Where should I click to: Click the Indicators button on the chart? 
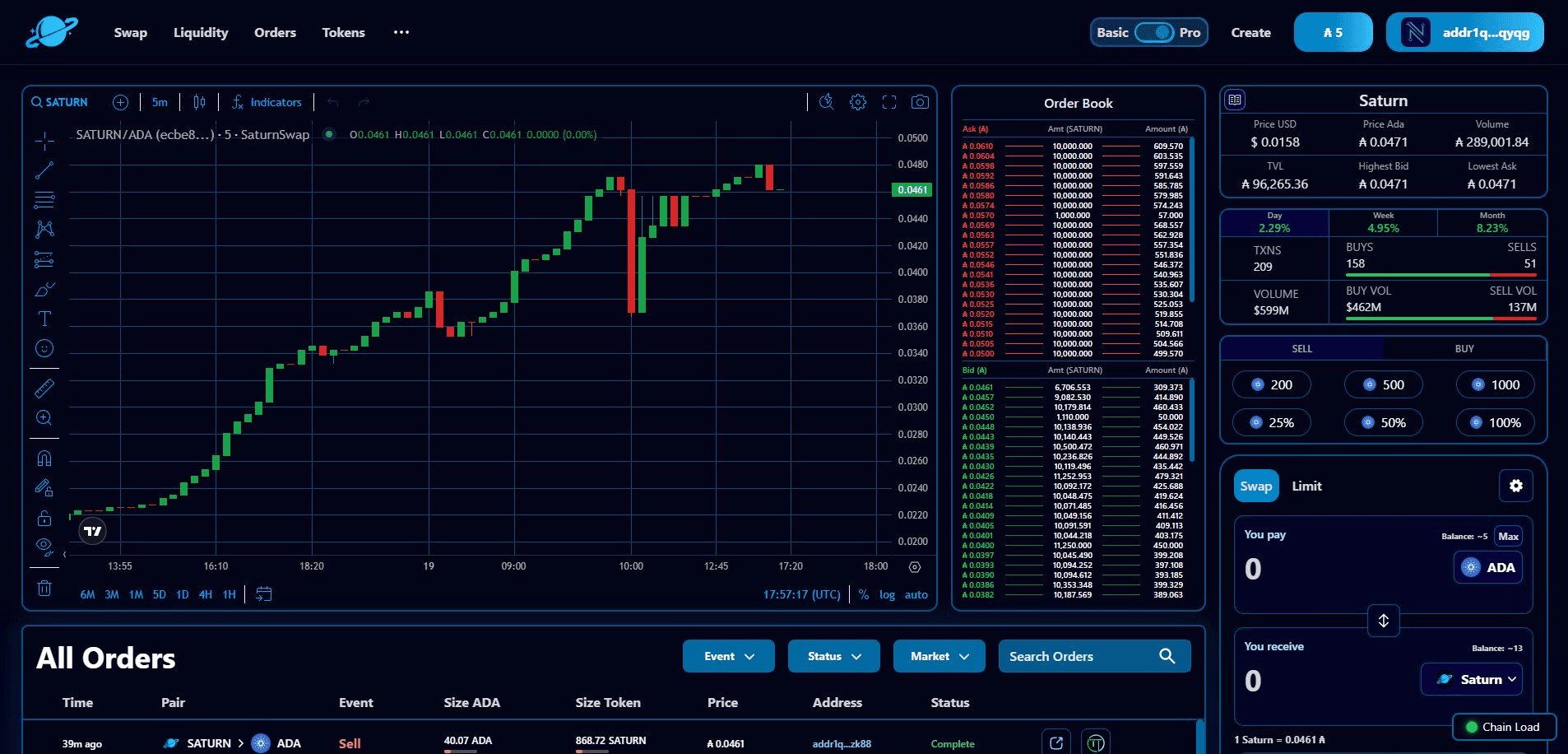[267, 101]
